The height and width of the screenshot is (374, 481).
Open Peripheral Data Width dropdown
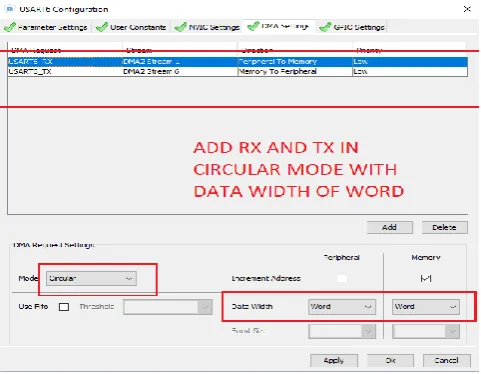point(342,307)
